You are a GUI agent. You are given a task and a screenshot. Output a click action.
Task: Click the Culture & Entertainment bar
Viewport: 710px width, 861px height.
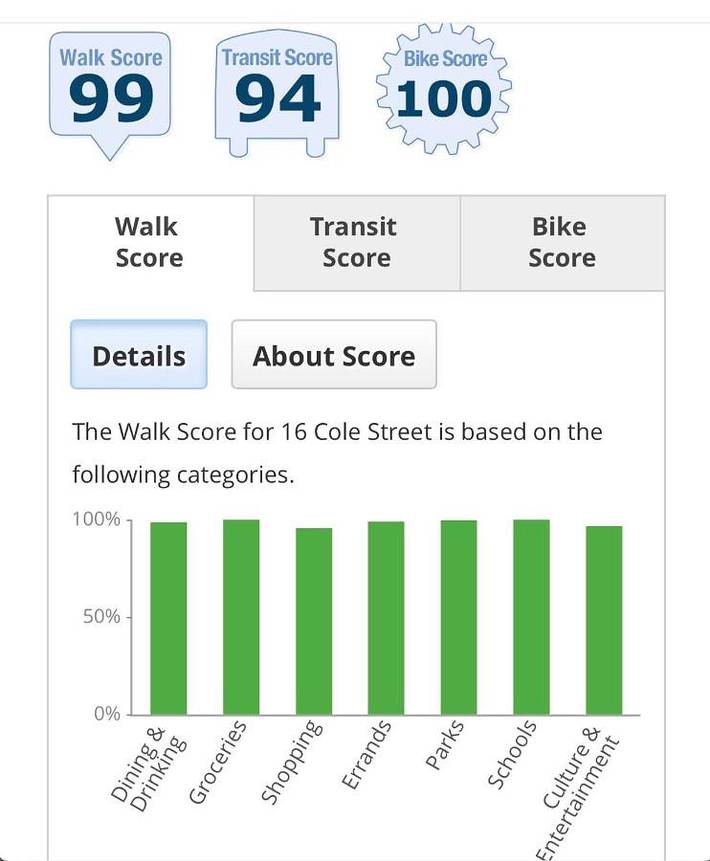tap(604, 620)
